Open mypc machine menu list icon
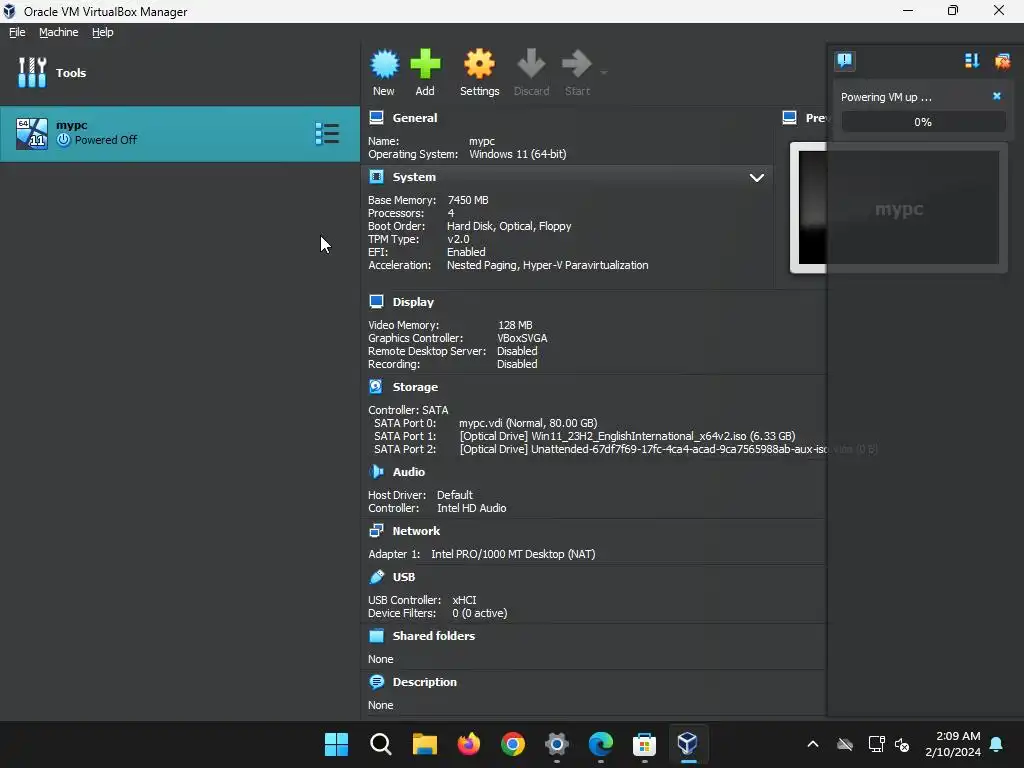 [327, 133]
